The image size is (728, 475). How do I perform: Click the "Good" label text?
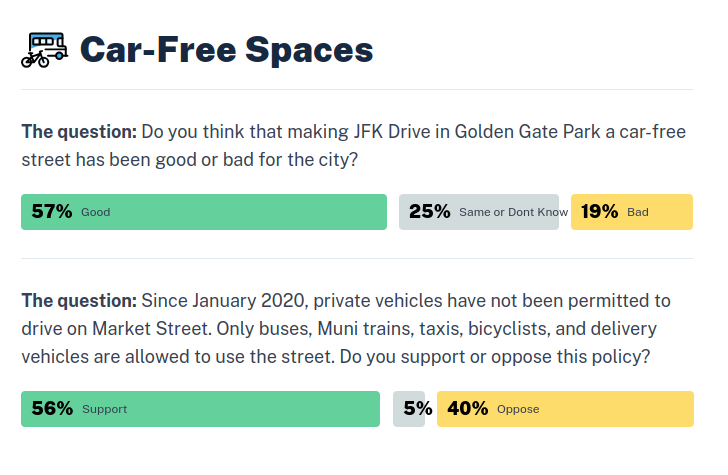click(x=96, y=213)
